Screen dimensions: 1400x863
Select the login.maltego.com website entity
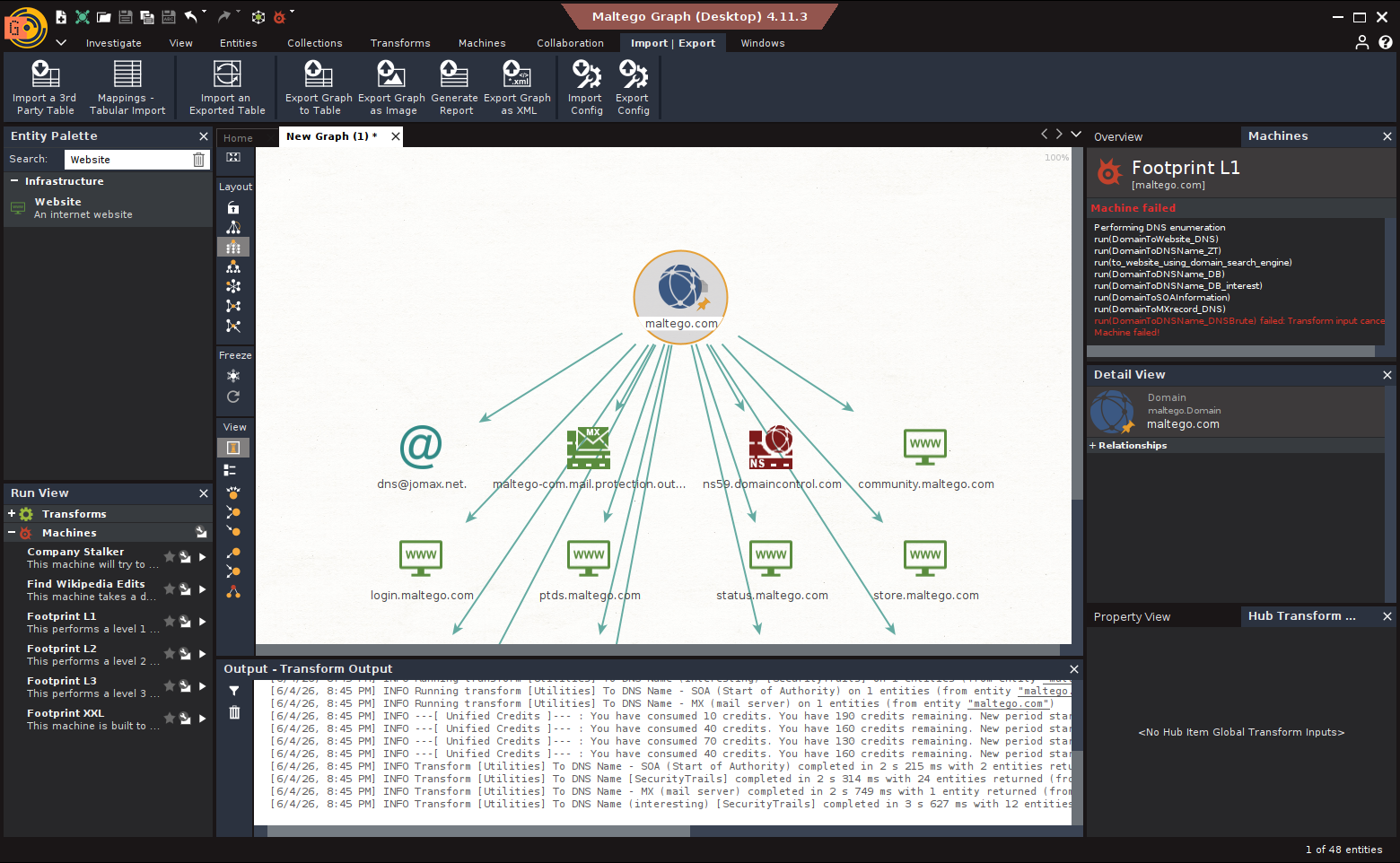(422, 569)
